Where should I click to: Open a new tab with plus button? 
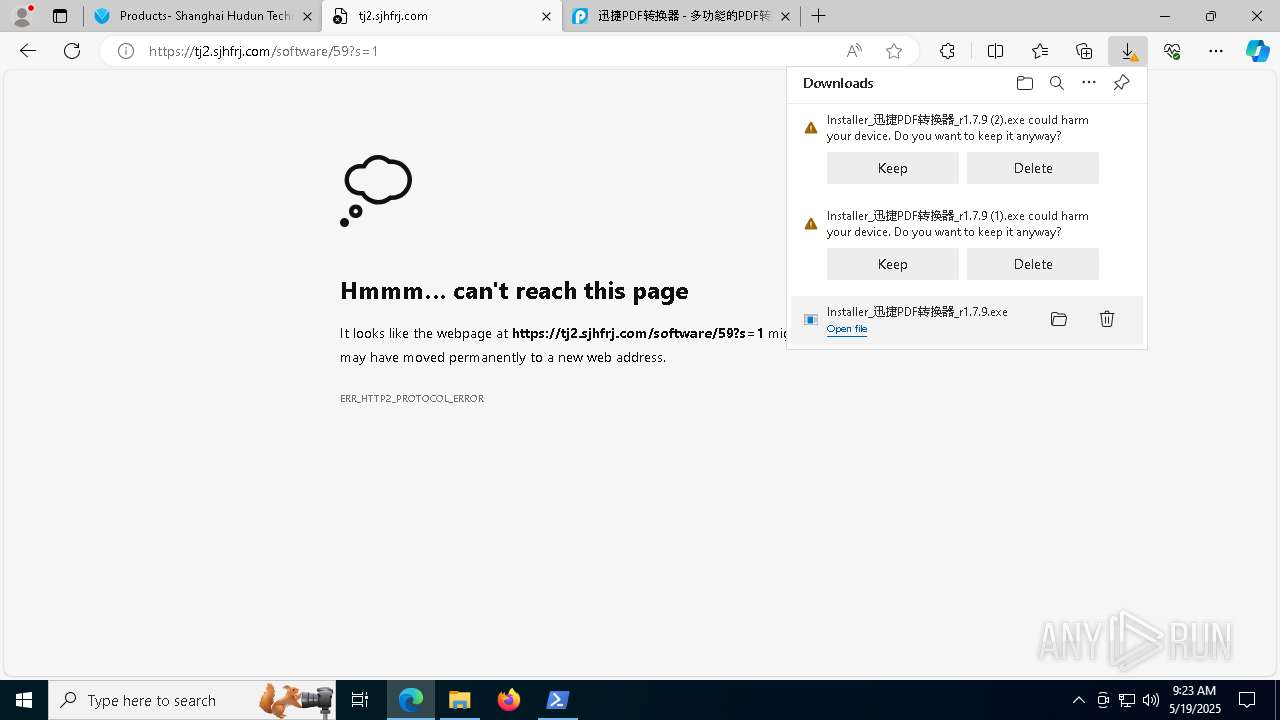819,16
